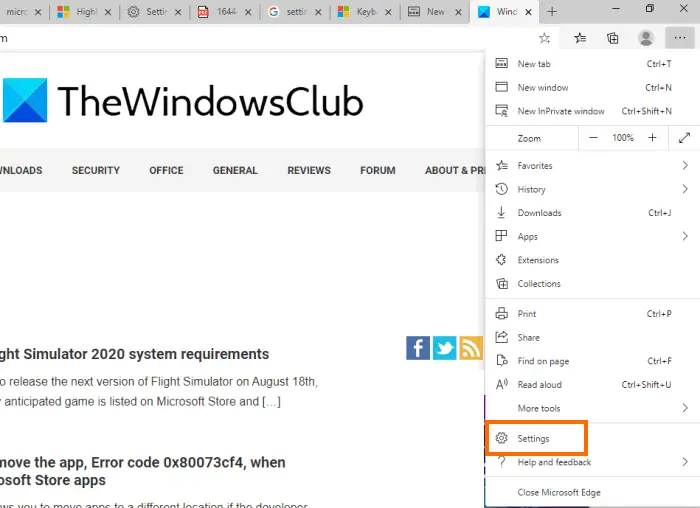Open the REVIEWS site menu
This screenshot has height=508, width=700.
309,171
